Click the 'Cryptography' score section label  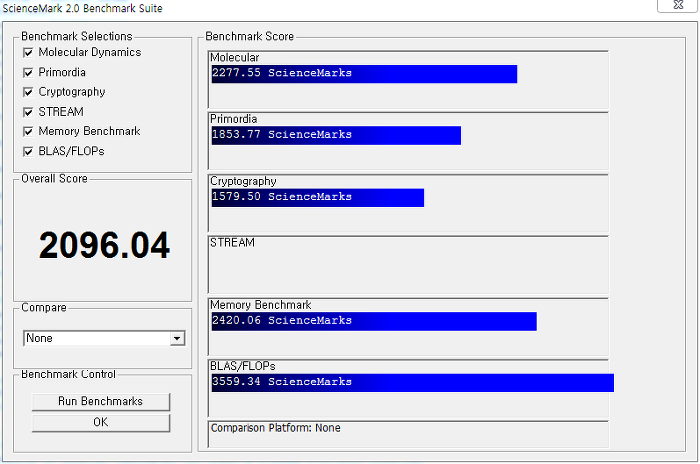pyautogui.click(x=243, y=181)
